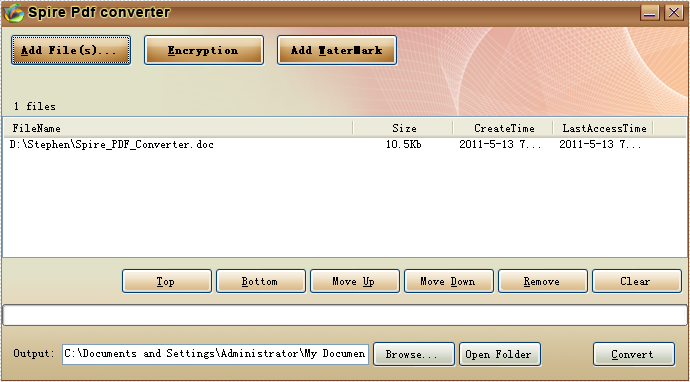The image size is (690, 382).
Task: Sort by the LastAccessTime column header
Action: pyautogui.click(x=603, y=128)
